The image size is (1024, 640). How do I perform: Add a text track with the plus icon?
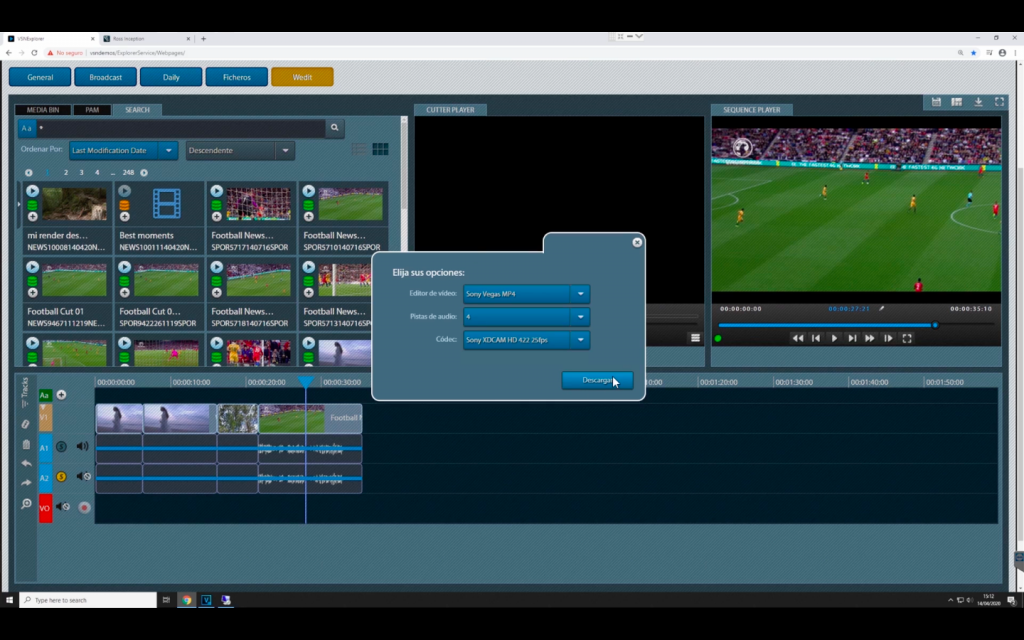61,394
